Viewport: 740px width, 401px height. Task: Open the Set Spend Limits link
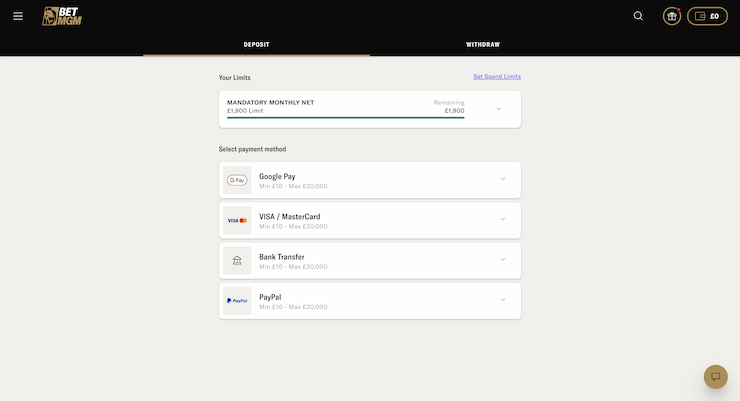pyautogui.click(x=496, y=77)
